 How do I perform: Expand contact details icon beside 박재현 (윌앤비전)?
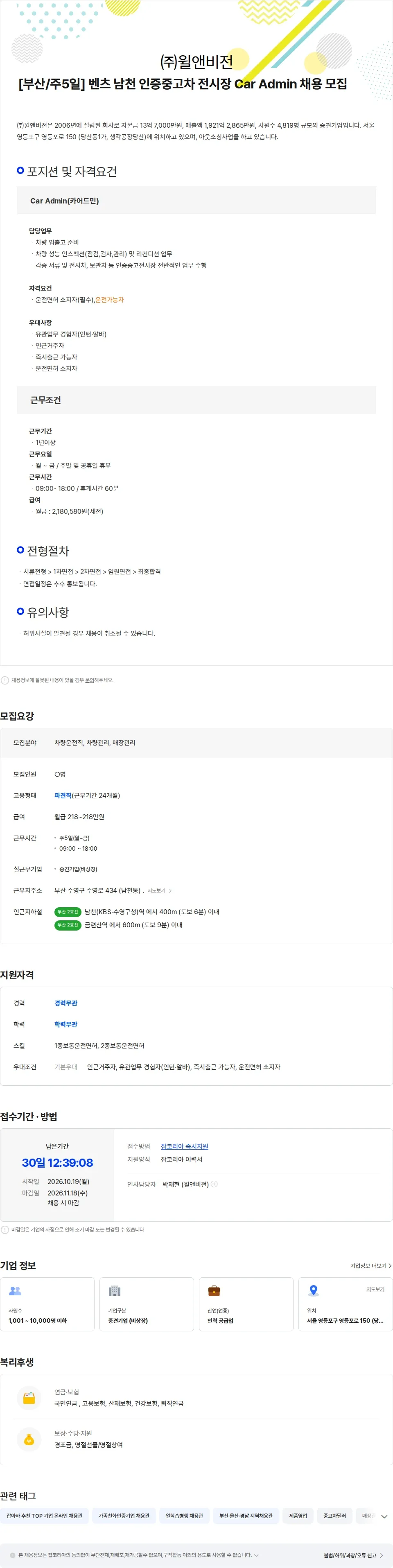214,1184
